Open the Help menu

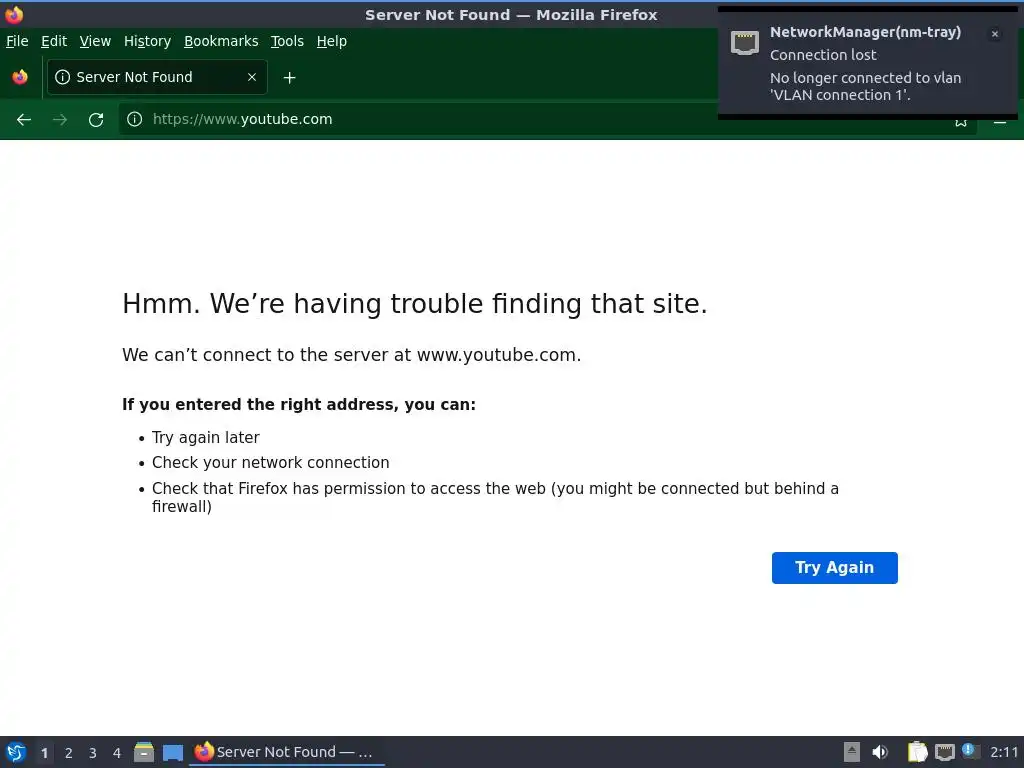tap(332, 41)
